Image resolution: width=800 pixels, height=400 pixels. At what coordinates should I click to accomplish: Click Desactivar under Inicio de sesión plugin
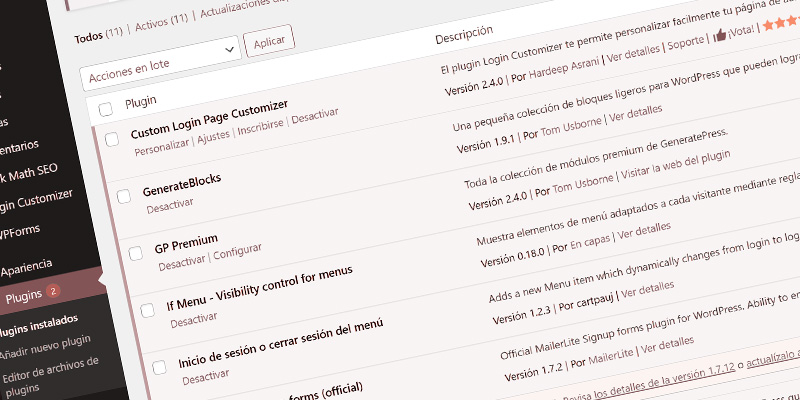point(206,377)
